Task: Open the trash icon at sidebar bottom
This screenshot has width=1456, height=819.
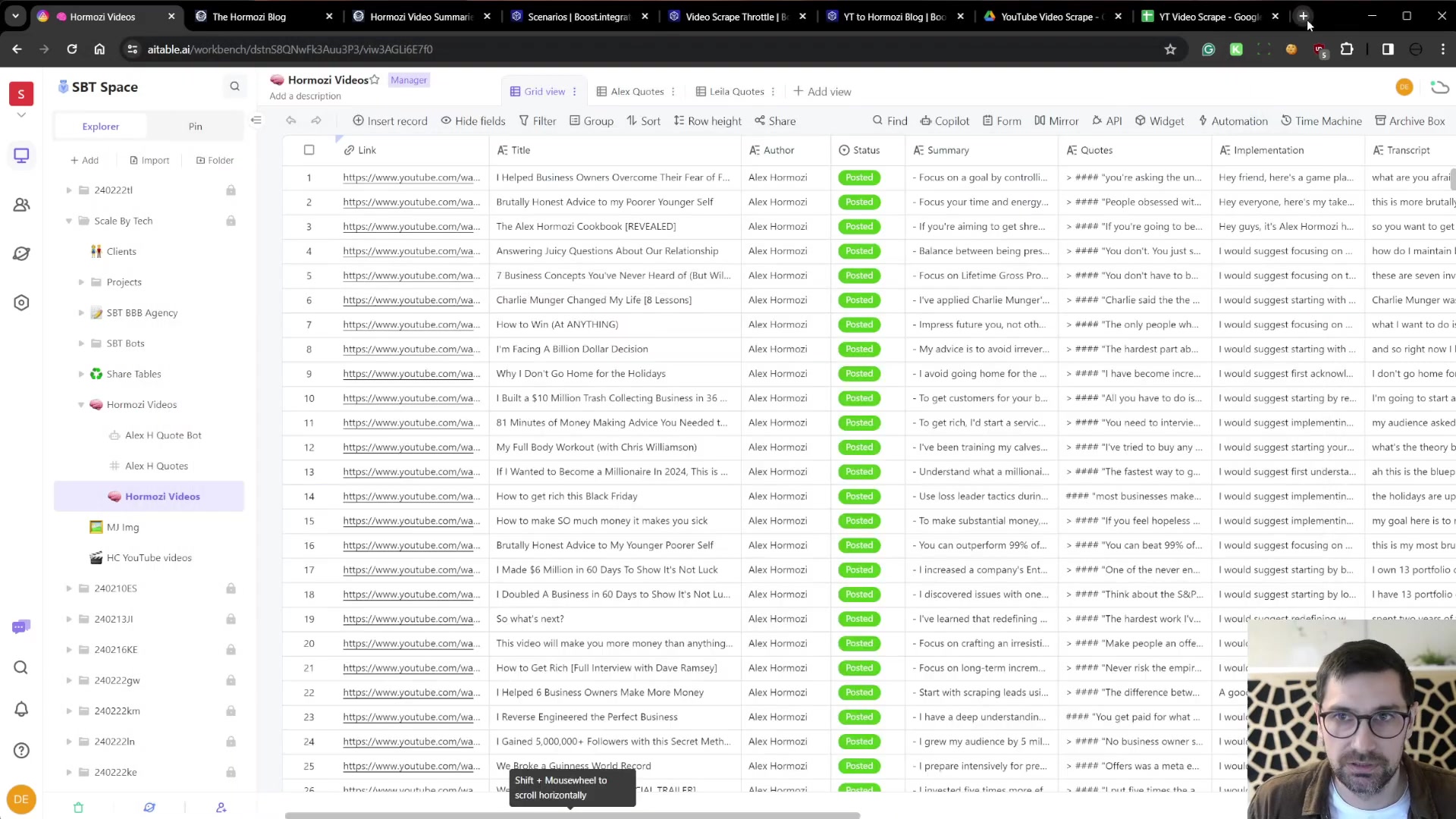Action: [78, 808]
